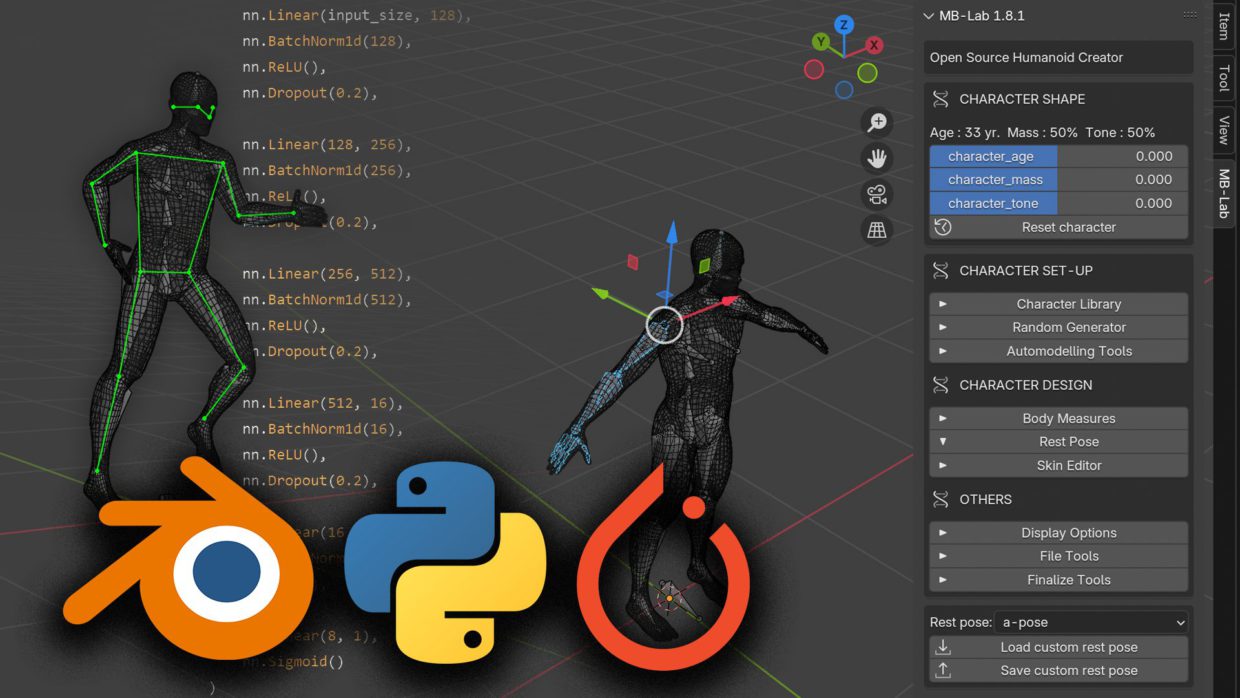Screen dimensions: 1240x698
Task: Collapse the MB-Lab 1.8.1 panel header
Action: tap(929, 16)
